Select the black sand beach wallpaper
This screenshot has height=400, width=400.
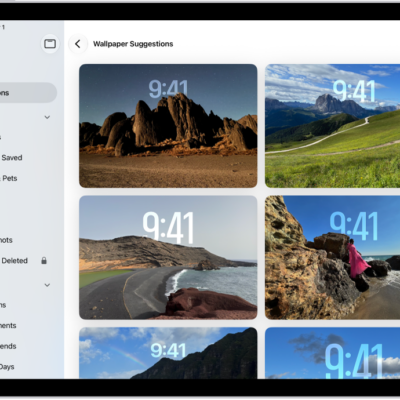tap(168, 257)
